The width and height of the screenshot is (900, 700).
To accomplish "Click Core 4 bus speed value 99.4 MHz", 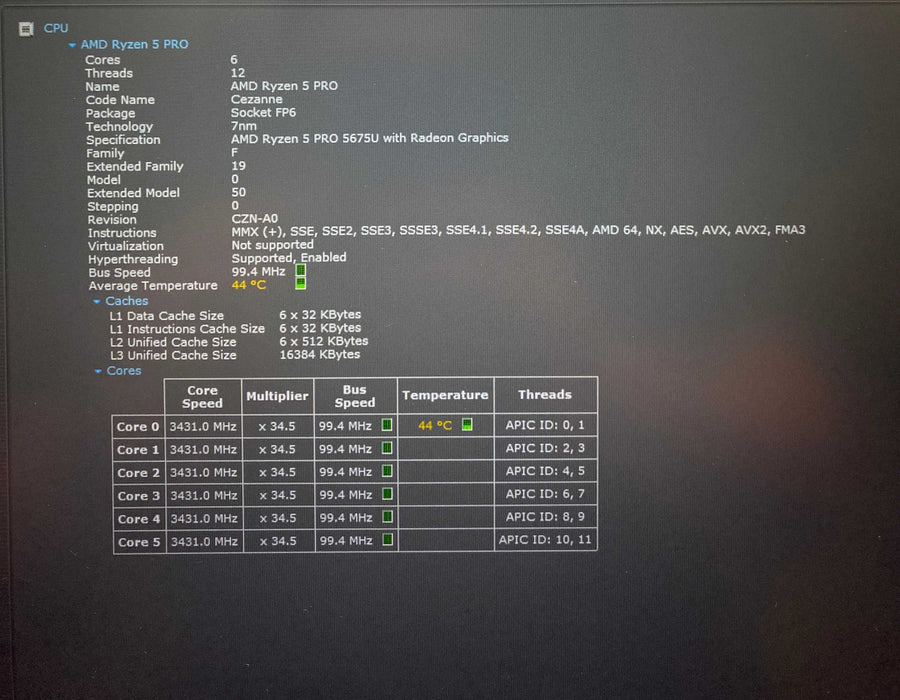I will pyautogui.click(x=346, y=518).
